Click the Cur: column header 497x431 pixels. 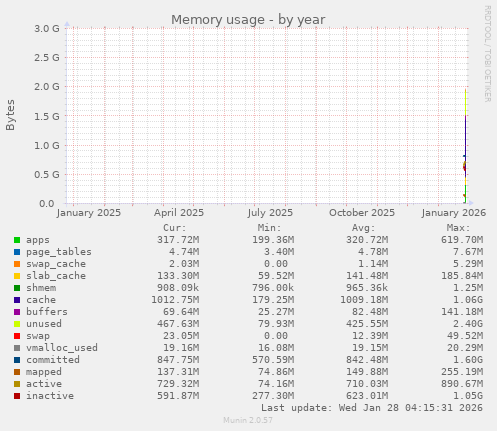click(175, 228)
